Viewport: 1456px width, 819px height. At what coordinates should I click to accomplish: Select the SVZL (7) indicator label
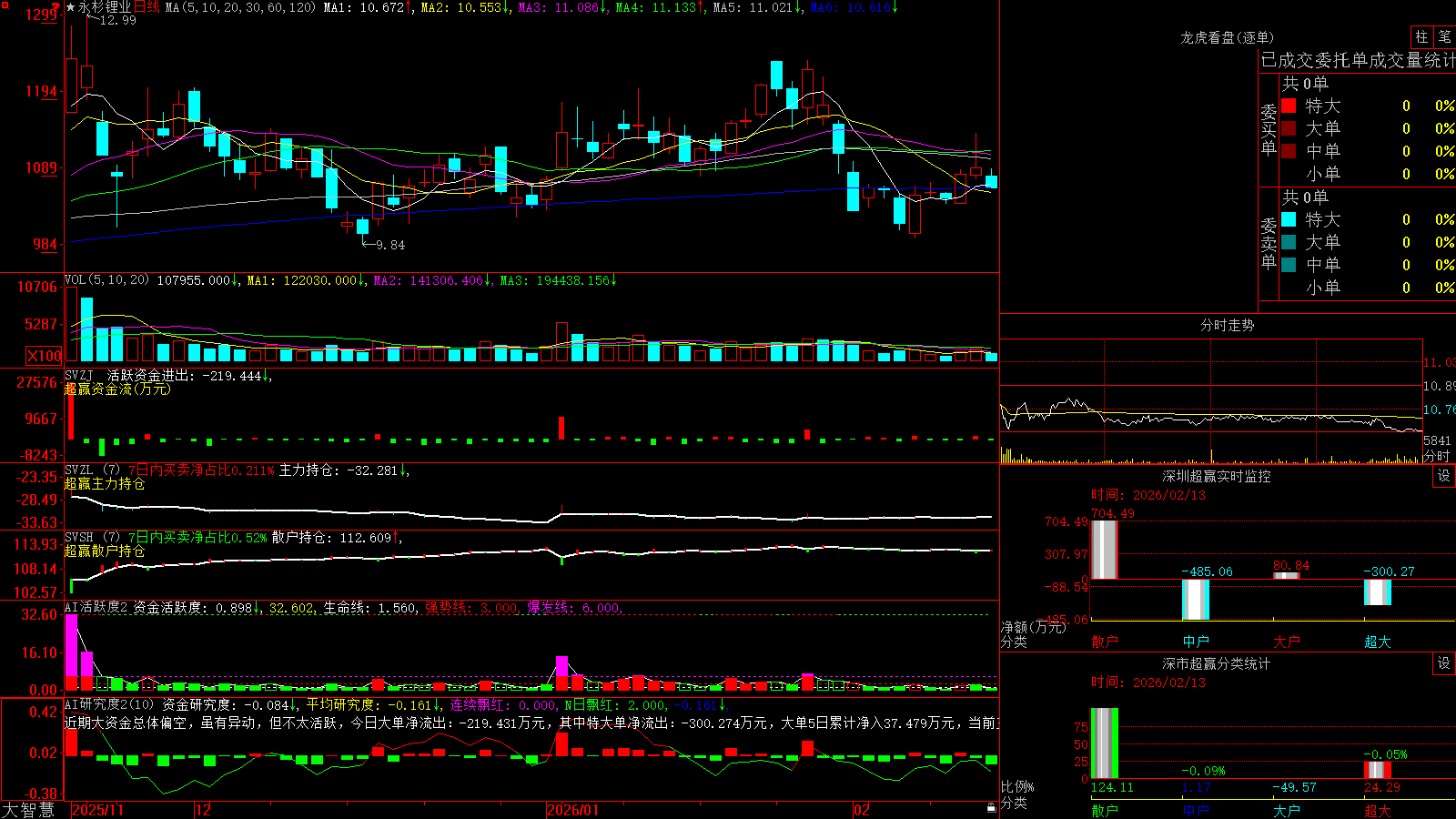click(92, 470)
